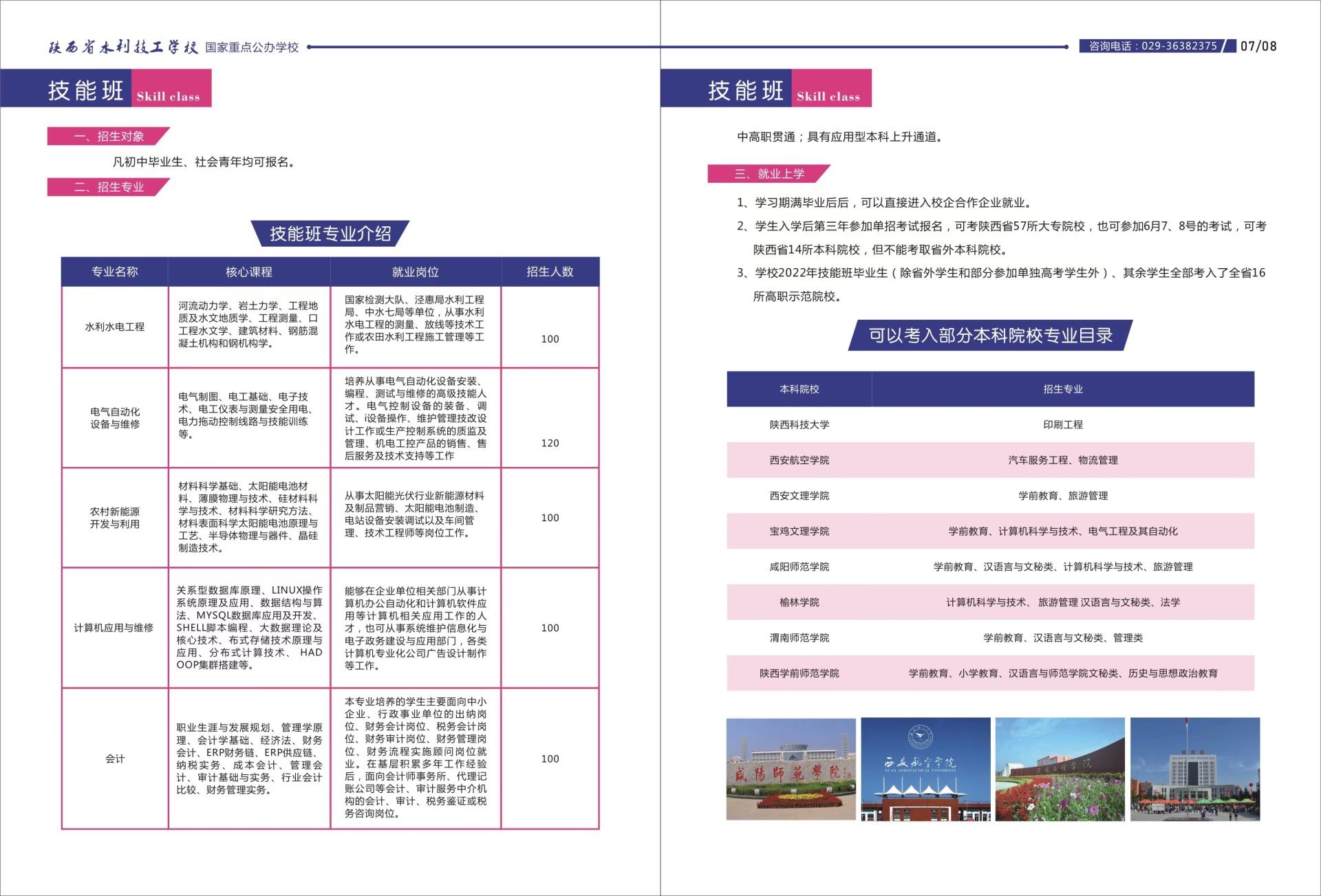Click the page number 07/08
The width and height of the screenshot is (1321, 896).
tap(1258, 46)
